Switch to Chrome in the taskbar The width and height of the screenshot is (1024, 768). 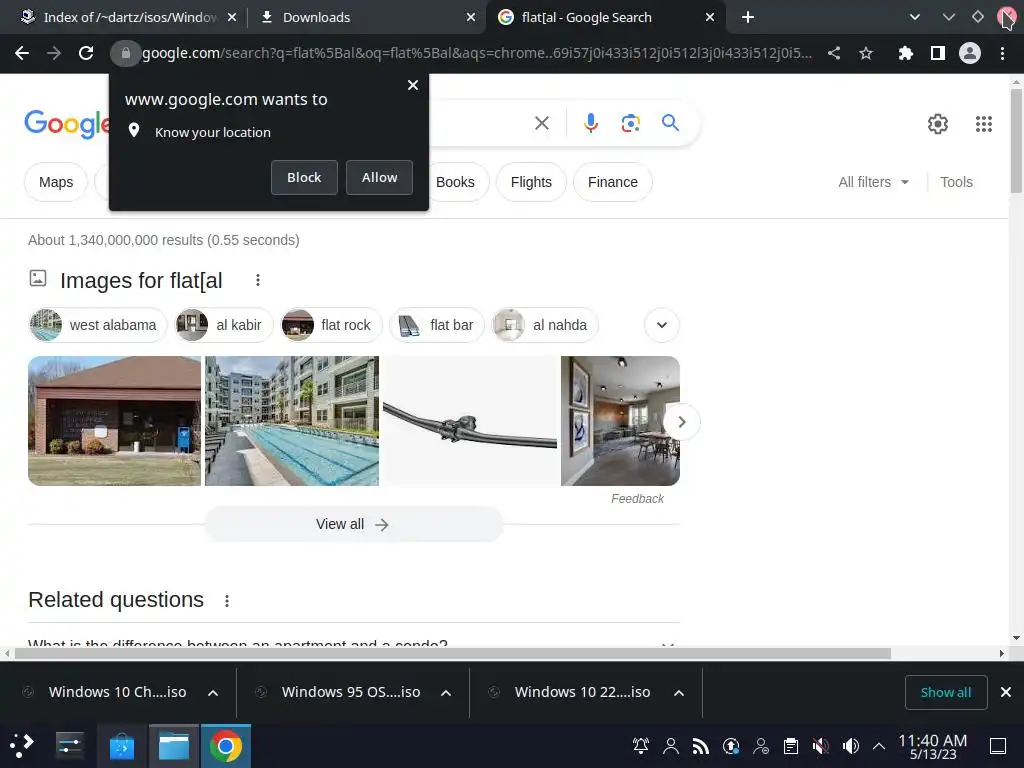click(x=226, y=746)
